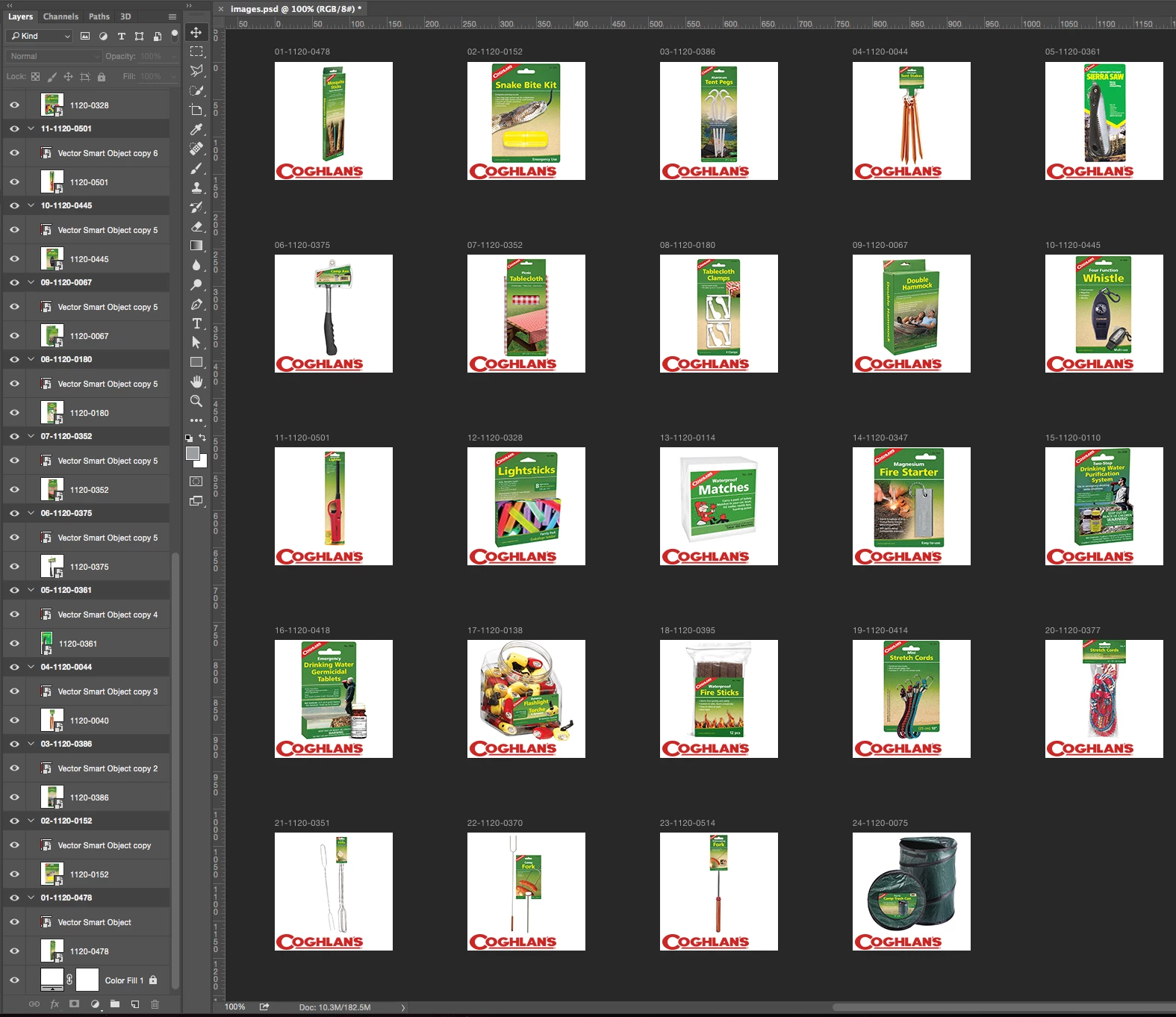
Task: Collapse the 08-1120-0180 group
Action: [31, 359]
